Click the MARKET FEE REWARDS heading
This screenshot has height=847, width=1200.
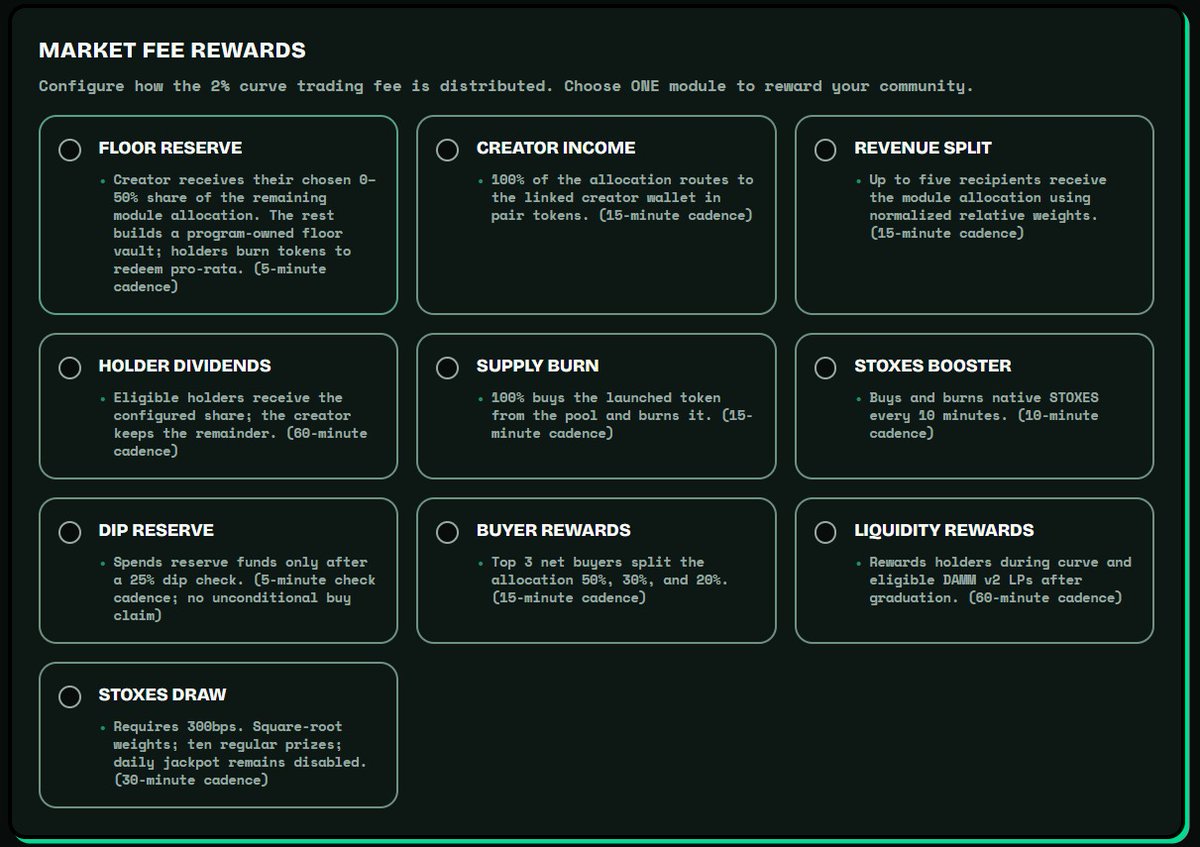click(x=172, y=50)
